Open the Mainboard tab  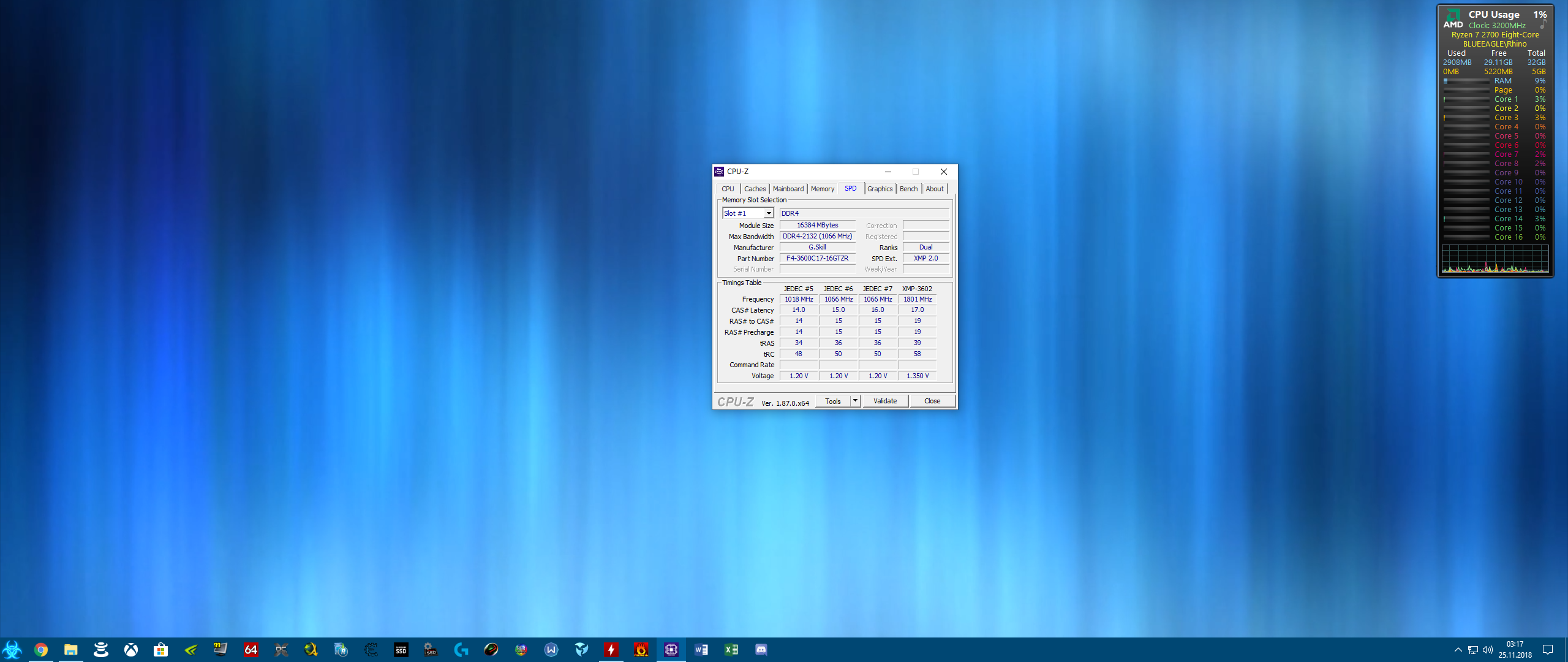tap(788, 189)
